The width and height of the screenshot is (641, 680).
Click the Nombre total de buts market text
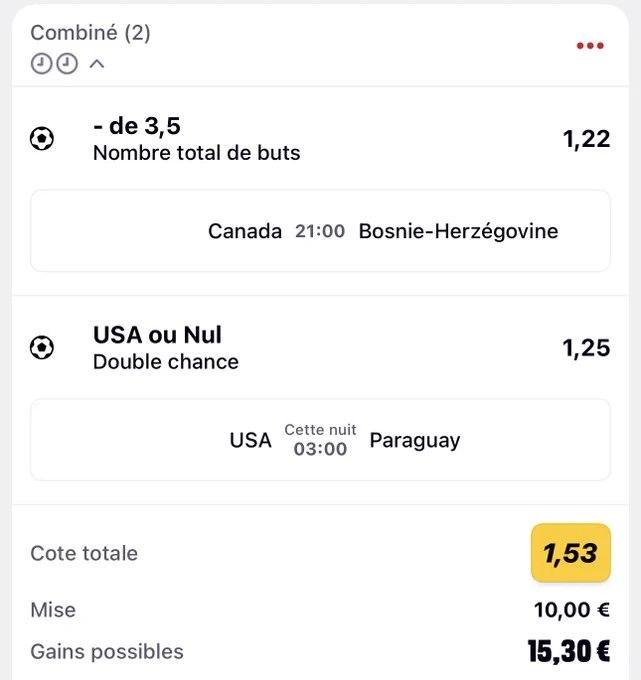(x=196, y=153)
